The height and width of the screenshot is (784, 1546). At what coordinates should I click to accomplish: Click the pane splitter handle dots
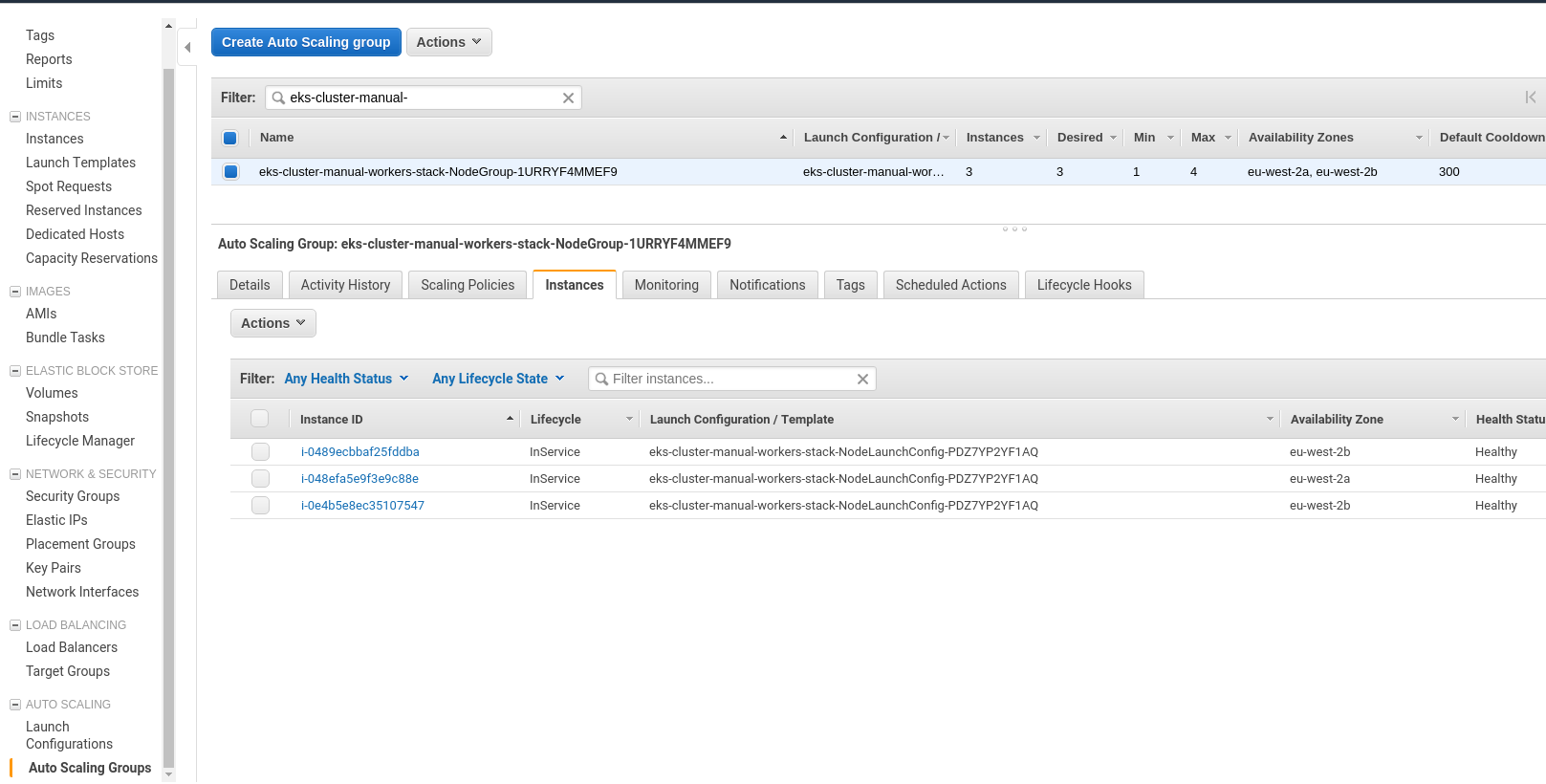click(1014, 229)
